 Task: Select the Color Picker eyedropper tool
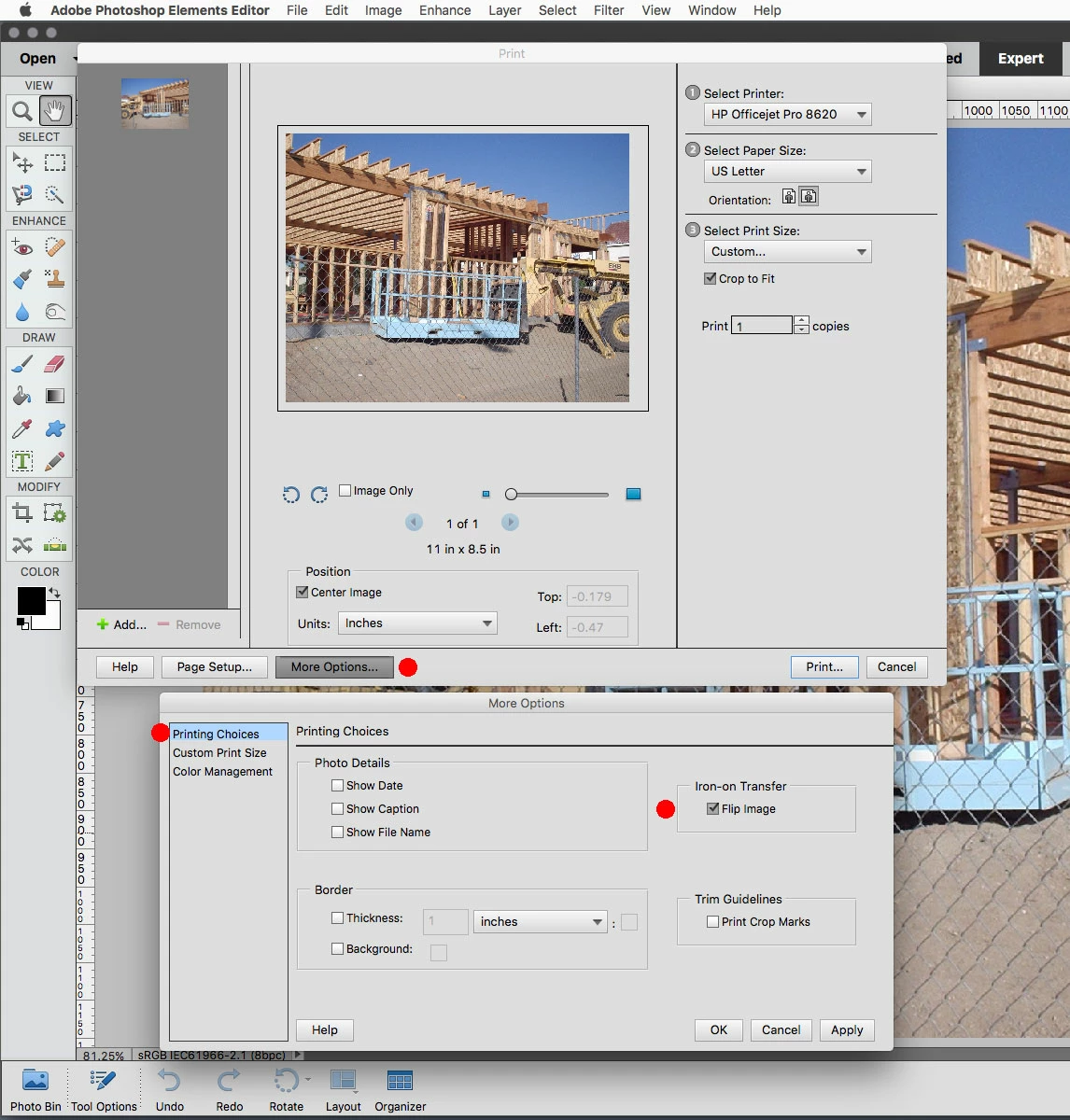click(x=22, y=428)
